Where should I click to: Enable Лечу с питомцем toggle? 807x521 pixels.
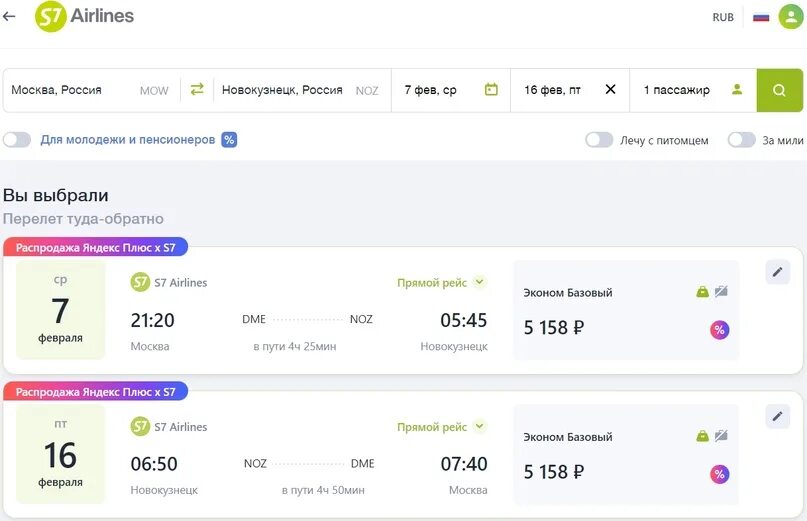tap(599, 140)
